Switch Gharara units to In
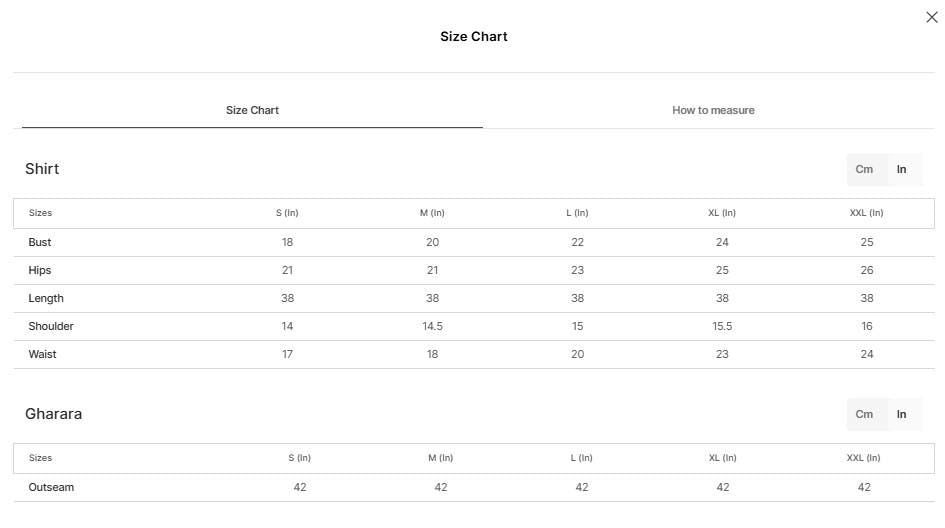The height and width of the screenshot is (528, 945). pos(901,414)
